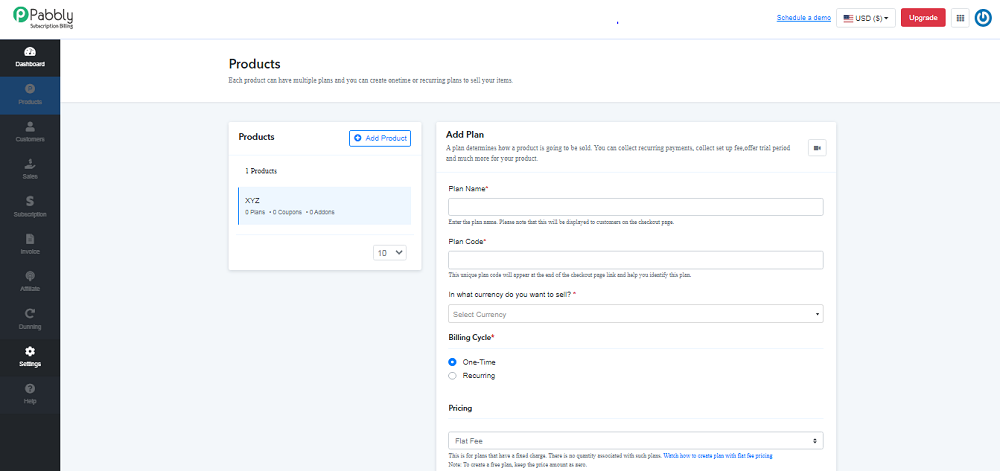Open Help in sidebar
The height and width of the screenshot is (471, 1000).
[30, 394]
